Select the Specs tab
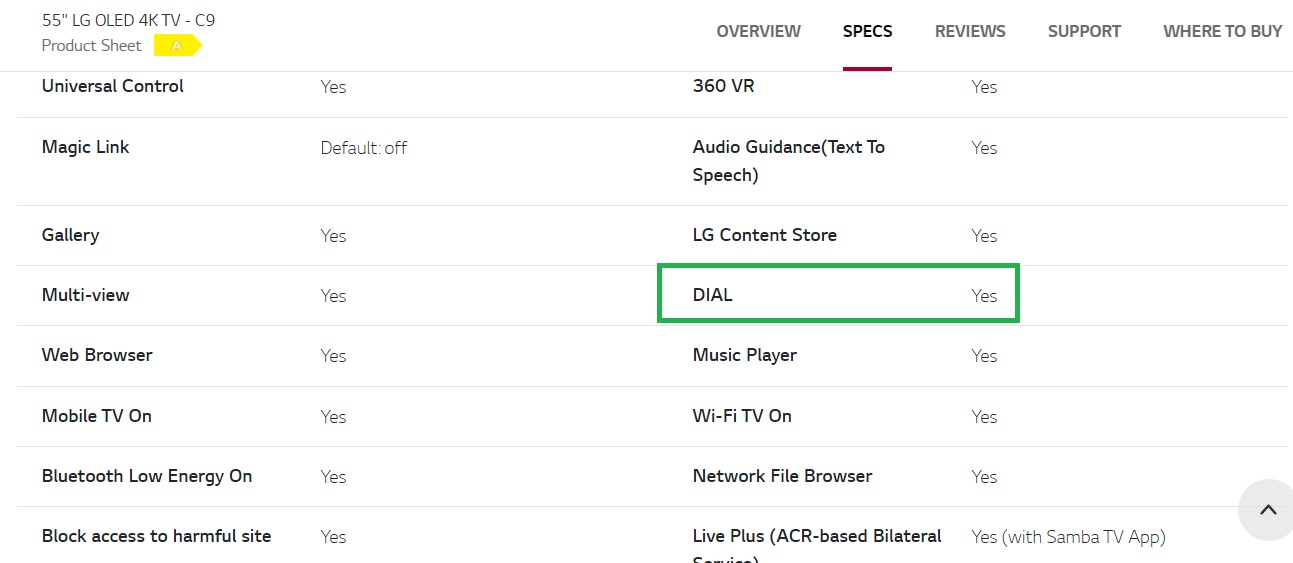This screenshot has width=1293, height=563. (867, 31)
